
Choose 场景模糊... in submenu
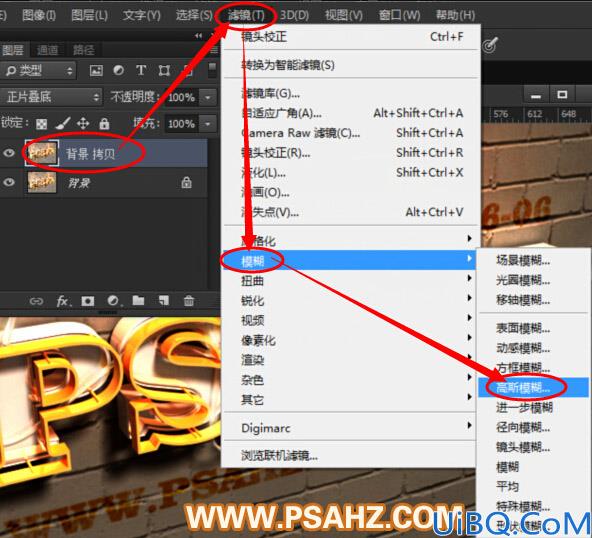[533, 260]
